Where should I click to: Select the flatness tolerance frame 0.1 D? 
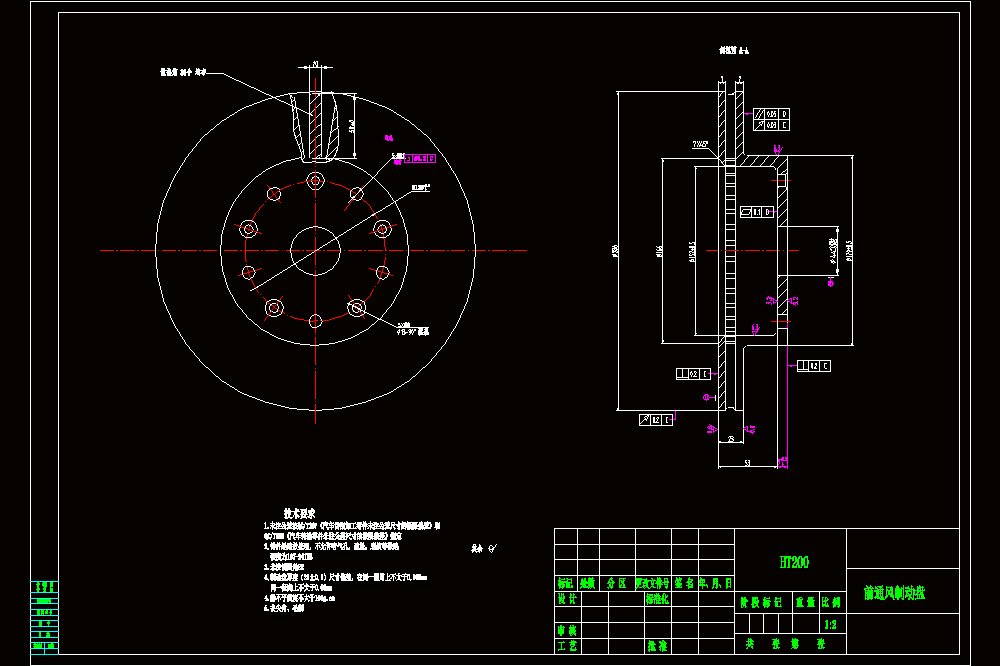pyautogui.click(x=757, y=212)
